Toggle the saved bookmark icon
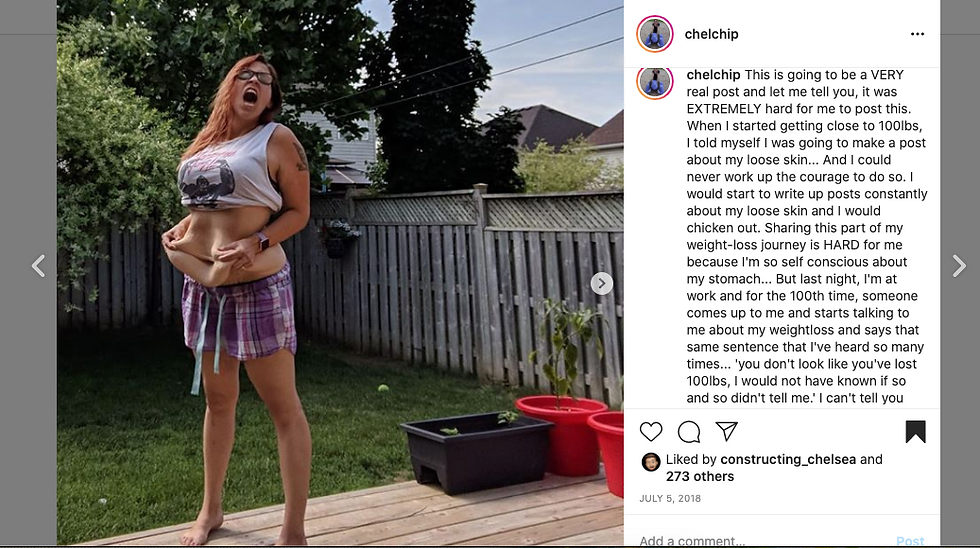This screenshot has width=980, height=548. click(916, 432)
